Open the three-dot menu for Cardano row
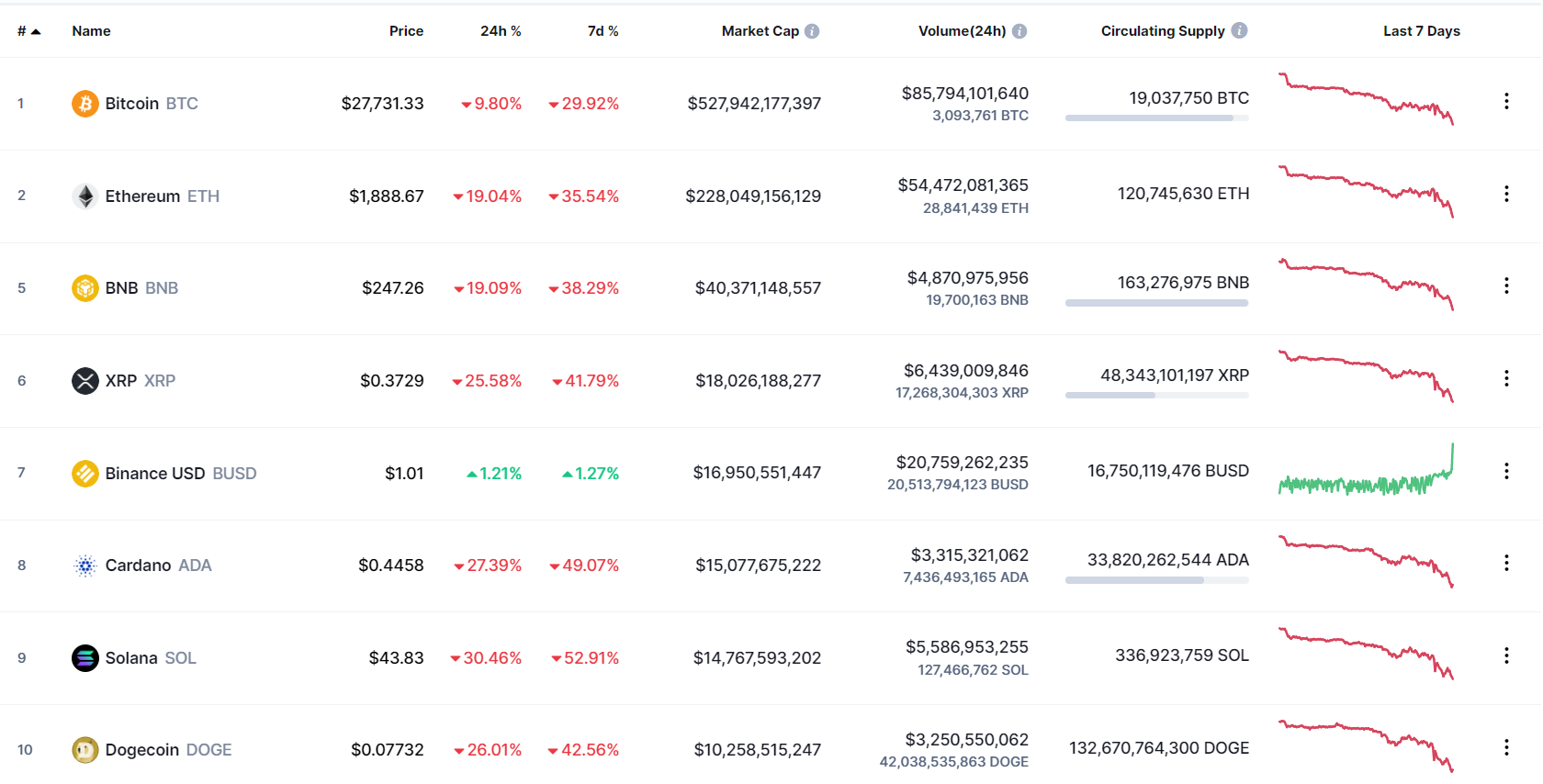1543x784 pixels. click(1506, 563)
